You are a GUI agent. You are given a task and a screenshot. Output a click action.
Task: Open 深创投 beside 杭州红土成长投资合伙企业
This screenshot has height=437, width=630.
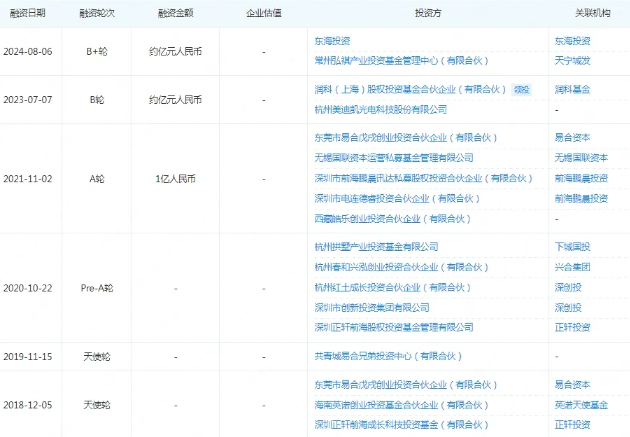568,287
